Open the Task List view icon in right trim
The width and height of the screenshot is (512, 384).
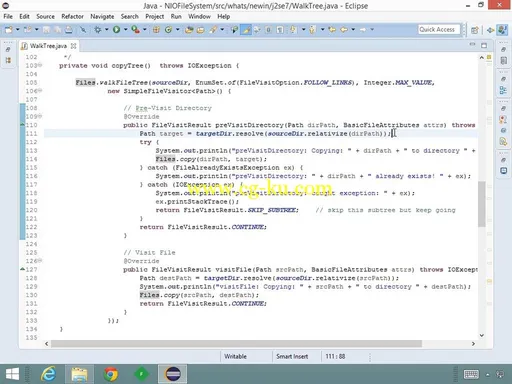click(x=503, y=60)
